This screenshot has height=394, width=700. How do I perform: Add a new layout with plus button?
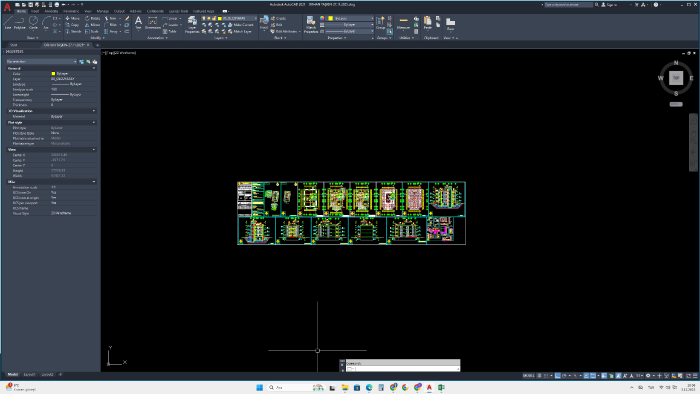click(x=60, y=374)
